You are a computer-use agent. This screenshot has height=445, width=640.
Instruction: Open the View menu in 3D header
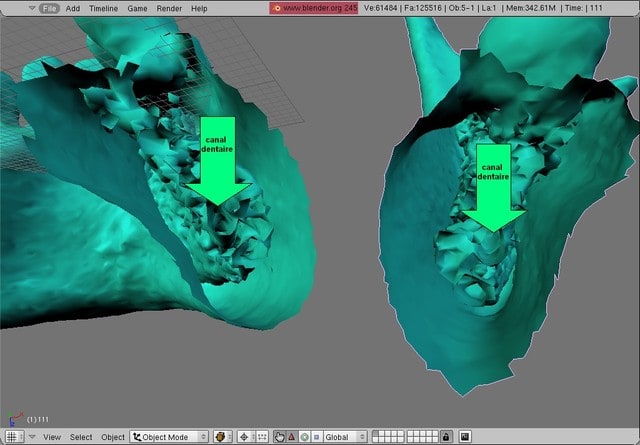tap(52, 437)
